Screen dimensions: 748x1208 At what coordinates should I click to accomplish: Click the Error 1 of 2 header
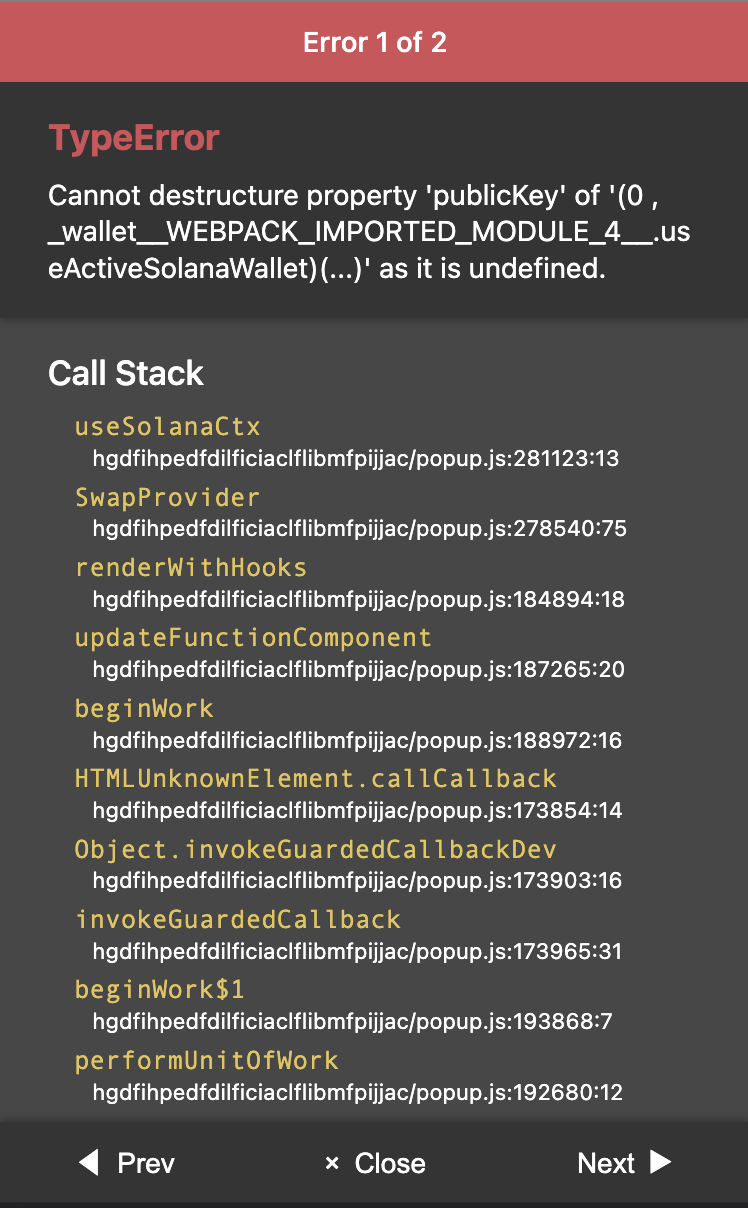(x=374, y=41)
